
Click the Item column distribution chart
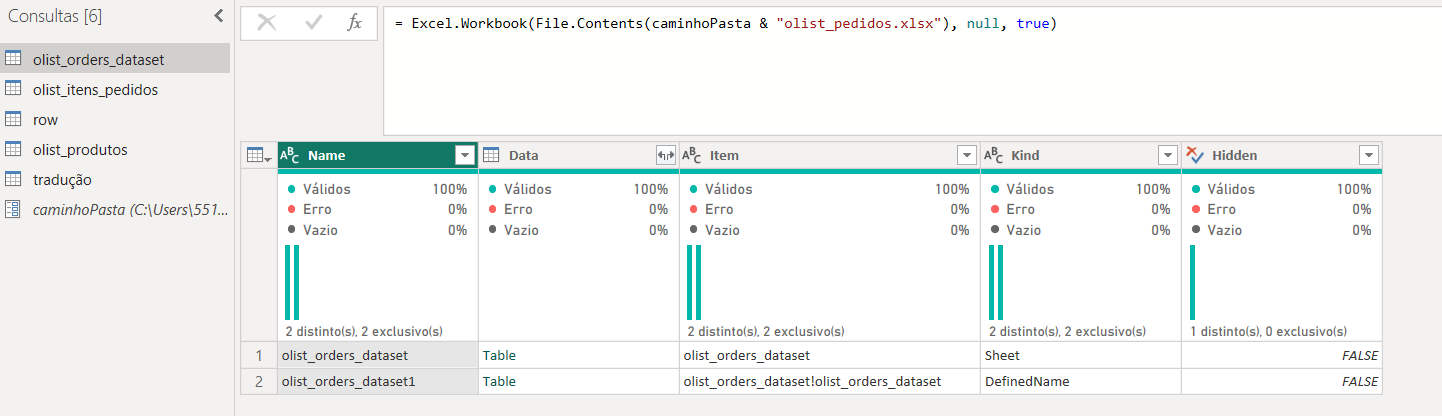click(x=694, y=282)
